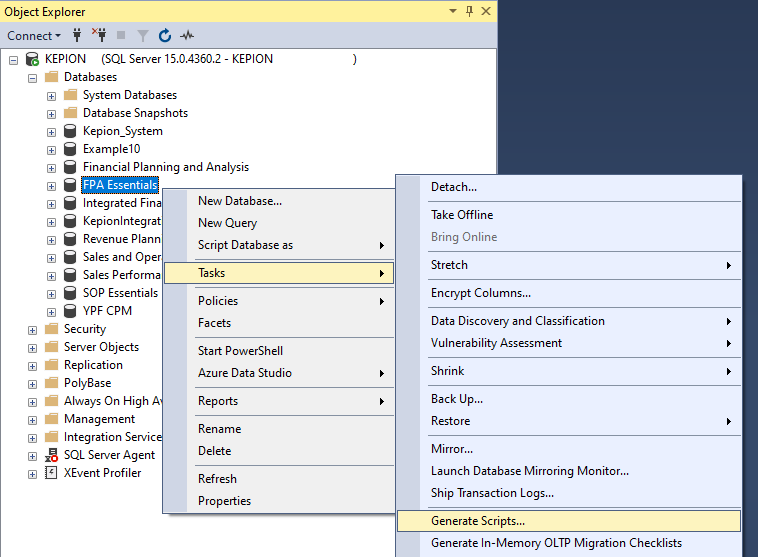Open the Shrink submenu
This screenshot has width=758, height=557.
pyautogui.click(x=569, y=371)
